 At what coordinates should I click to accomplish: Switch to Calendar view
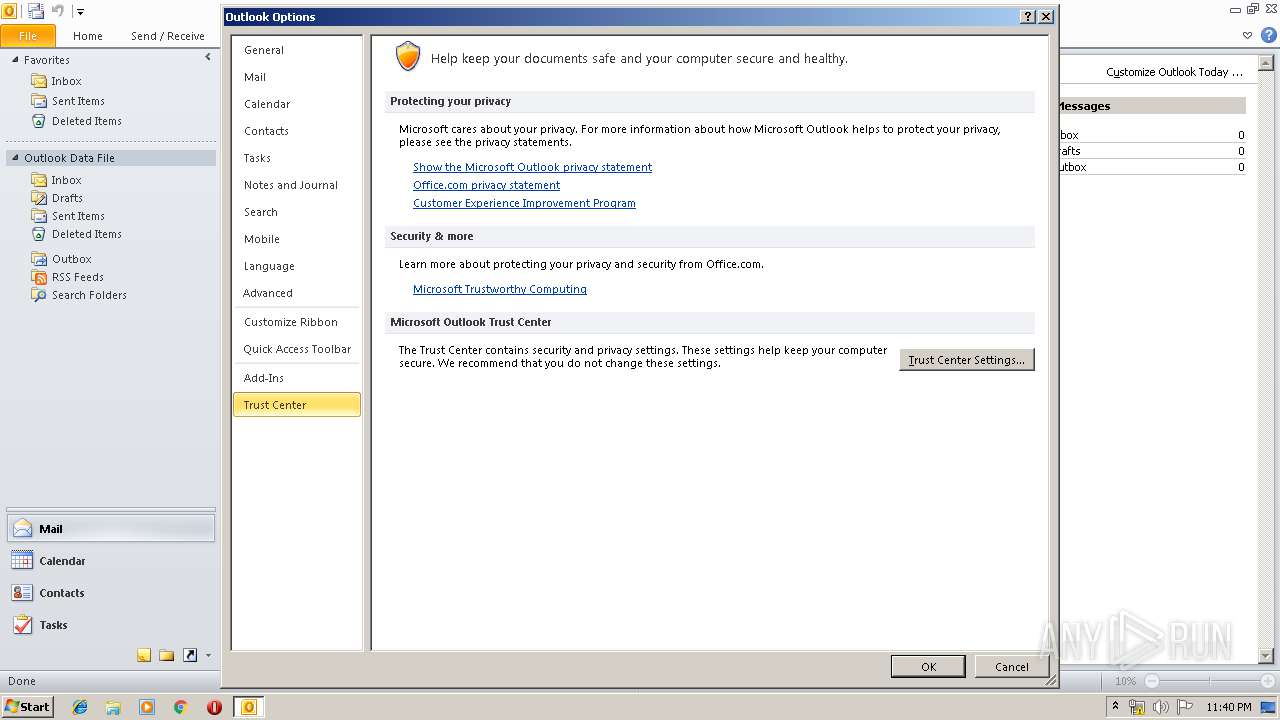(110, 561)
